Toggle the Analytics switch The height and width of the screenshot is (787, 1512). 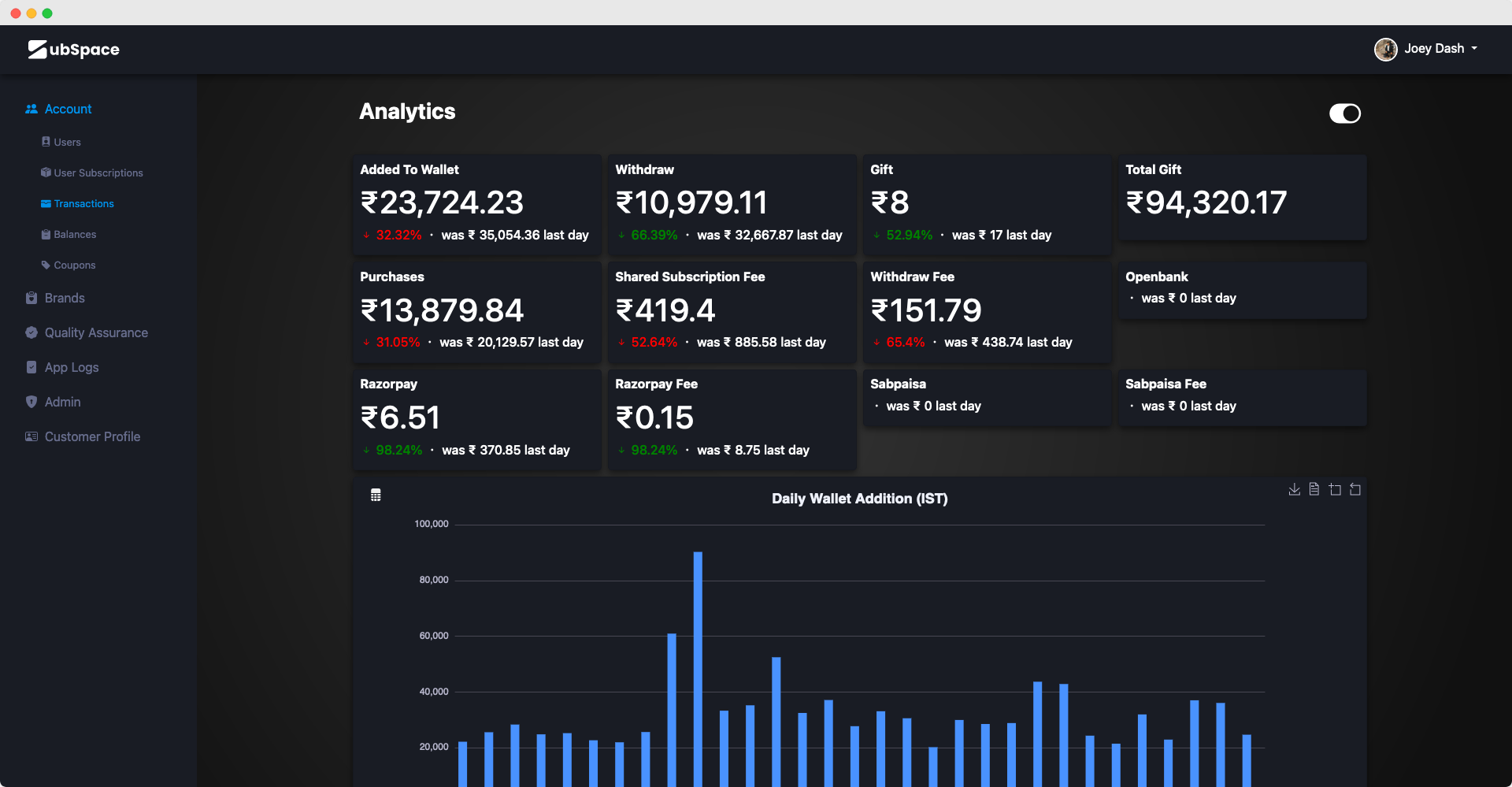(x=1344, y=113)
